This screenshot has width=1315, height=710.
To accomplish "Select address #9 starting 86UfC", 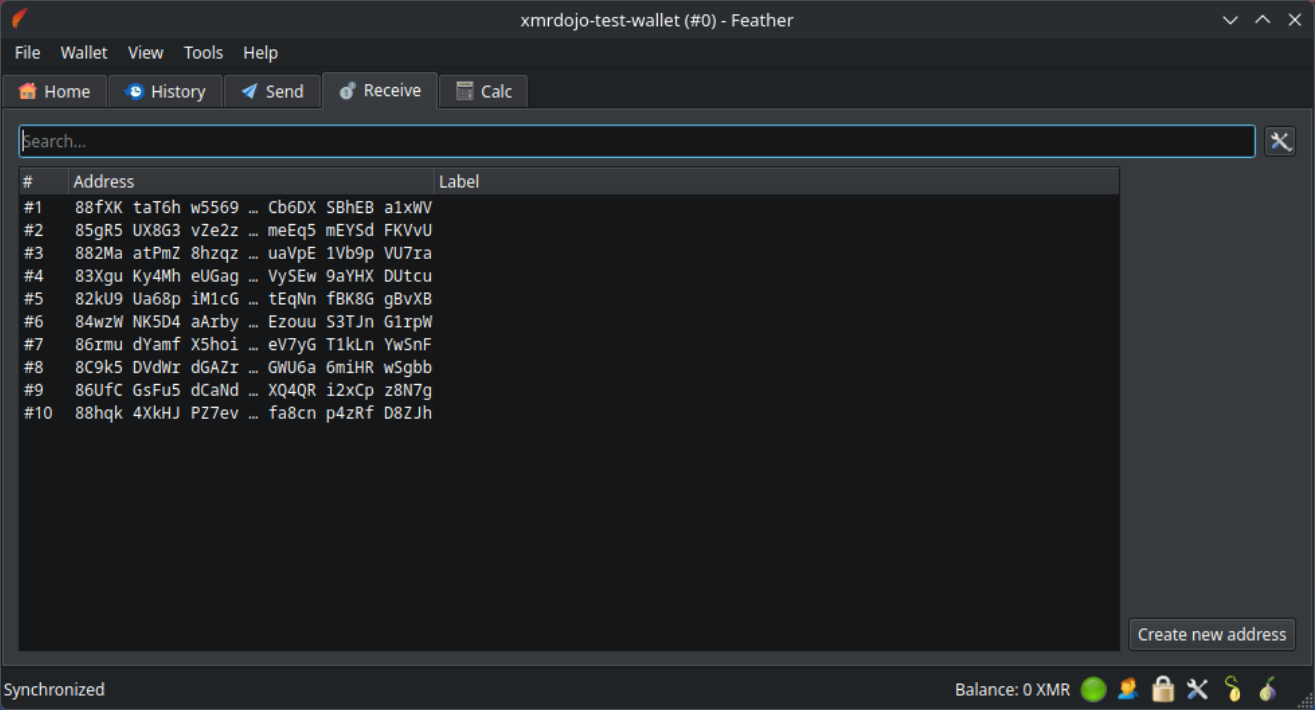I will point(569,390).
